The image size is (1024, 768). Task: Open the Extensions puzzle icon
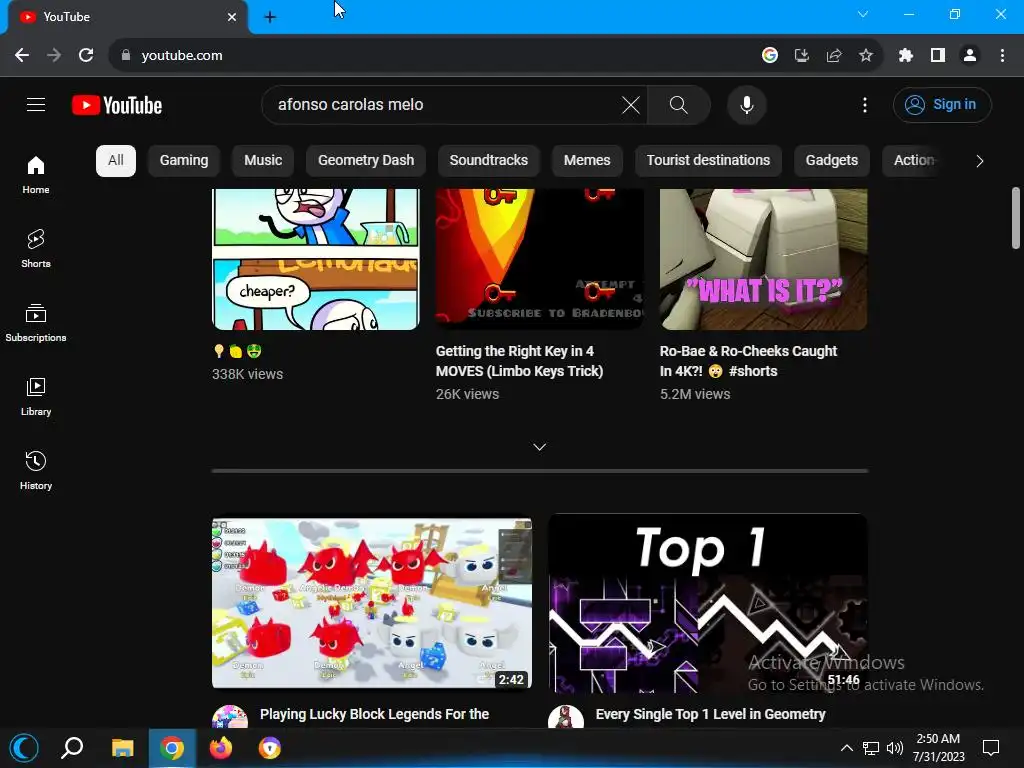(905, 56)
